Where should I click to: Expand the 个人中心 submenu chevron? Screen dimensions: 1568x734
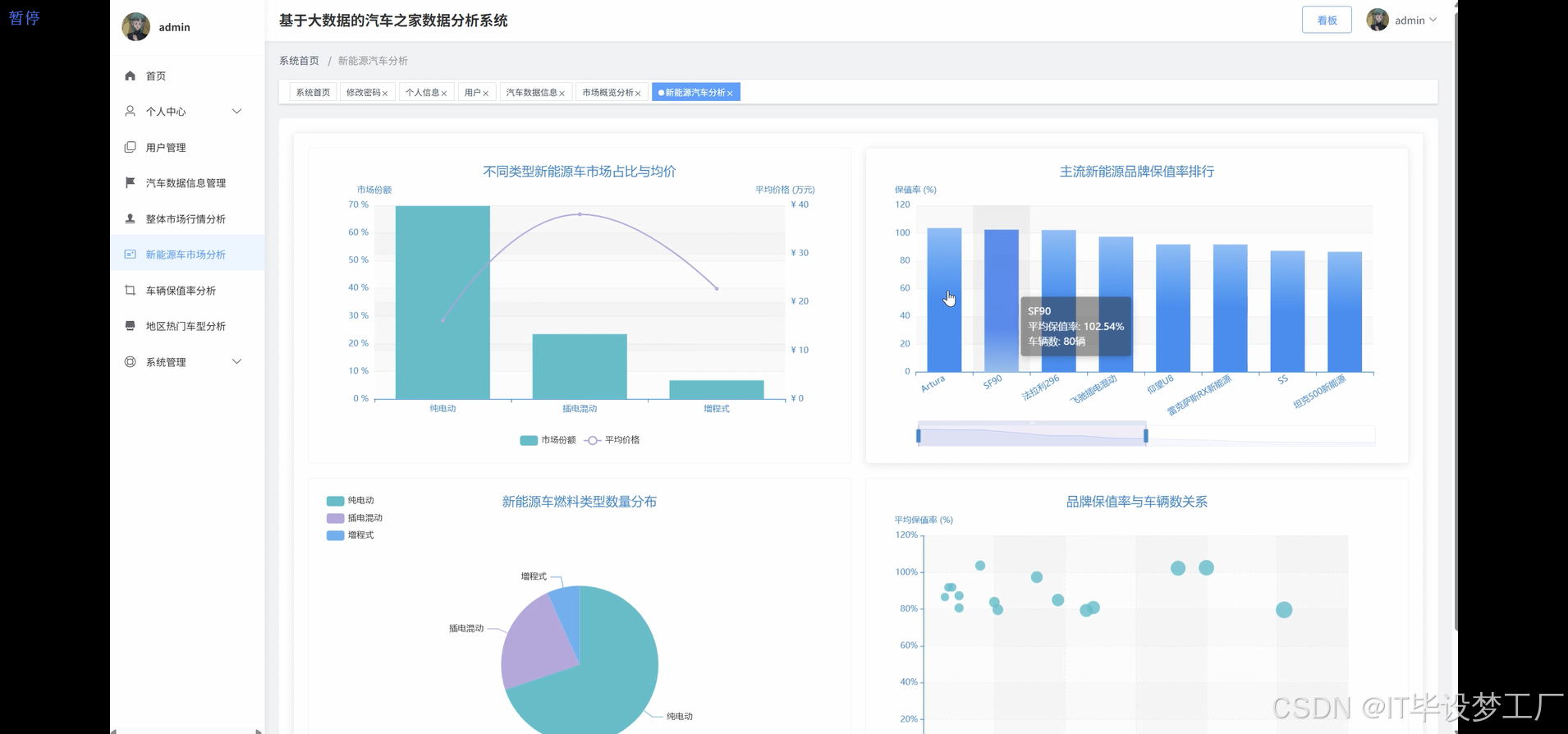tap(237, 111)
